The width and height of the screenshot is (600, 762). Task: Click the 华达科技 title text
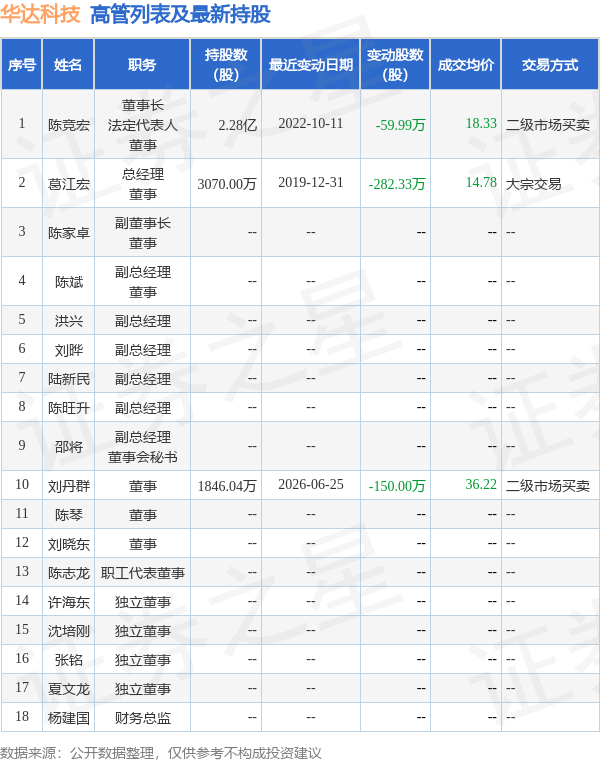[40, 14]
